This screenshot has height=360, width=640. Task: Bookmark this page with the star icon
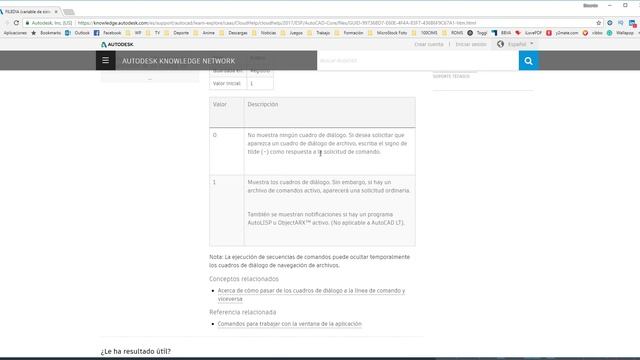pyautogui.click(x=598, y=23)
